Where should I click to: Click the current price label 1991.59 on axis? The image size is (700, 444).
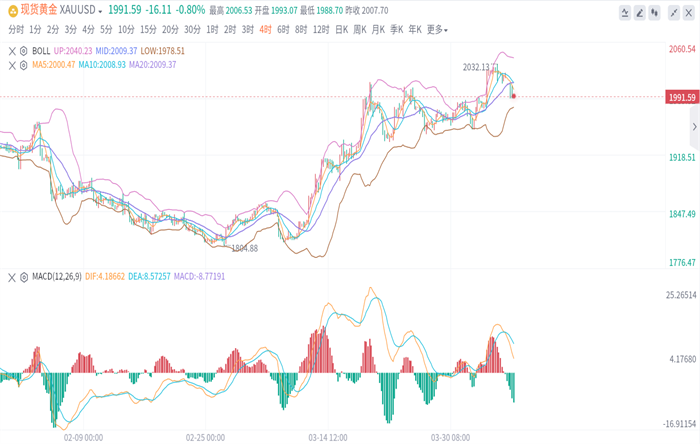681,97
